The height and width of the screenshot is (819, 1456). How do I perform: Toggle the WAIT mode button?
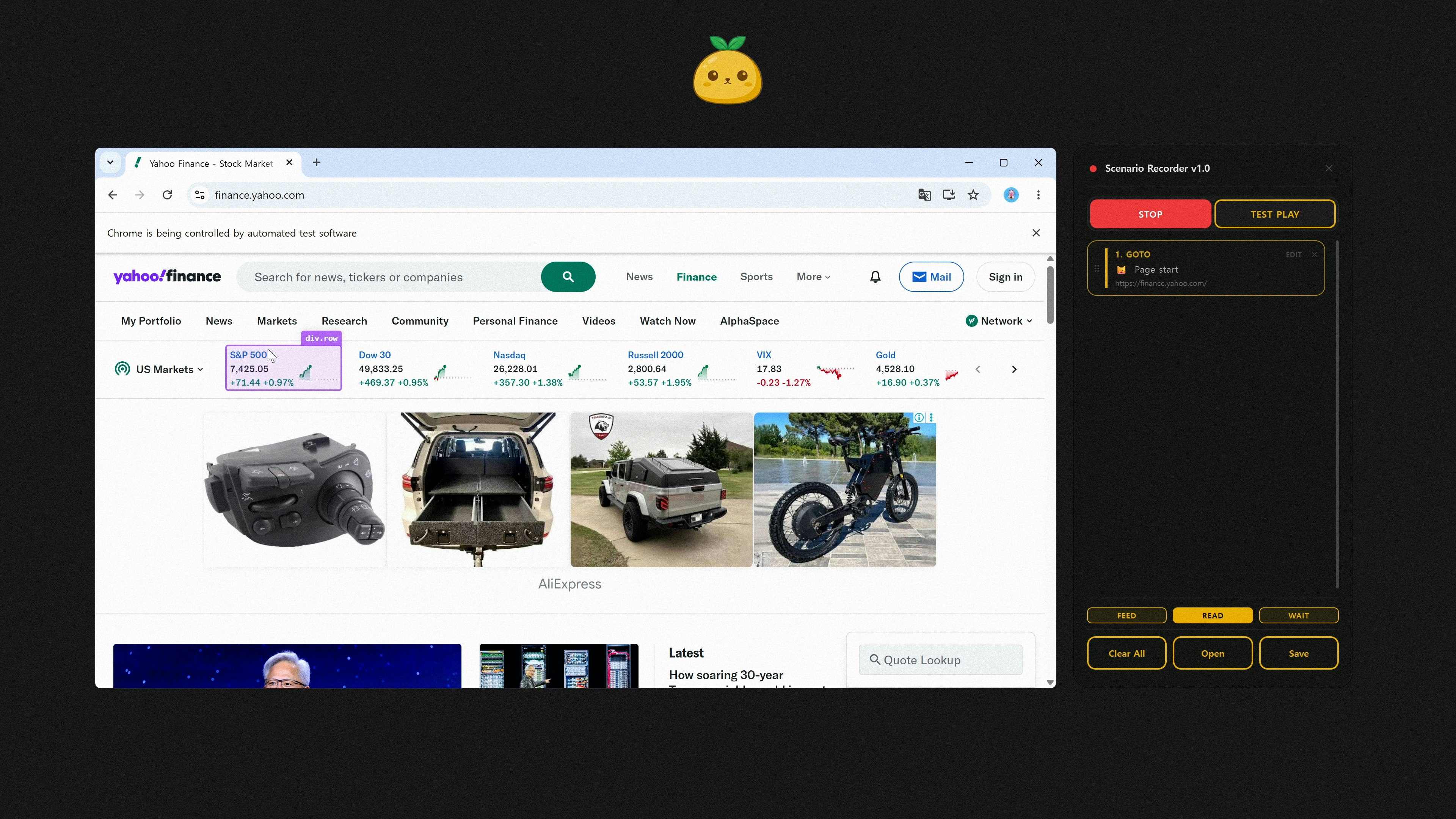point(1298,615)
